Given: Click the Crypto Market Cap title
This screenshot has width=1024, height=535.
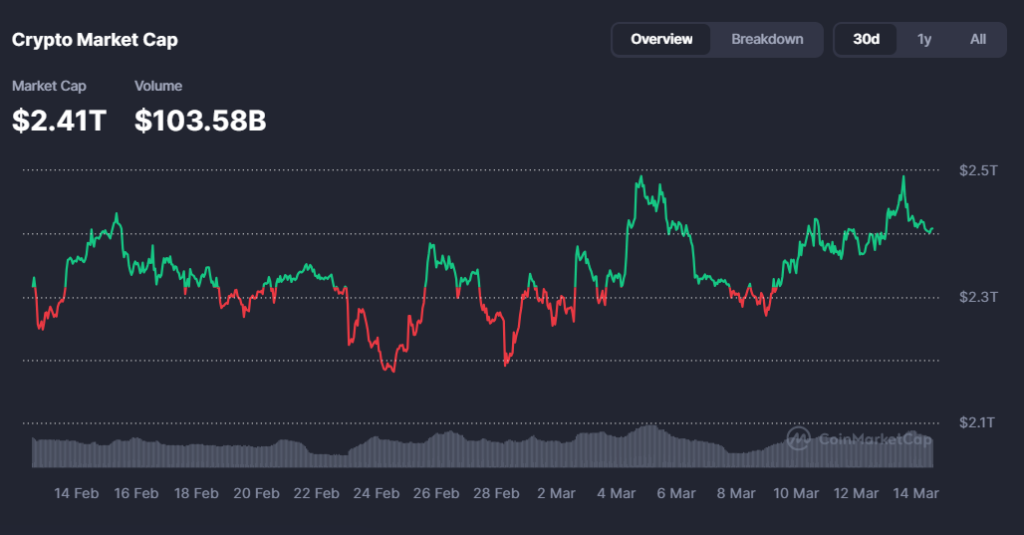Looking at the screenshot, I should coord(95,40).
